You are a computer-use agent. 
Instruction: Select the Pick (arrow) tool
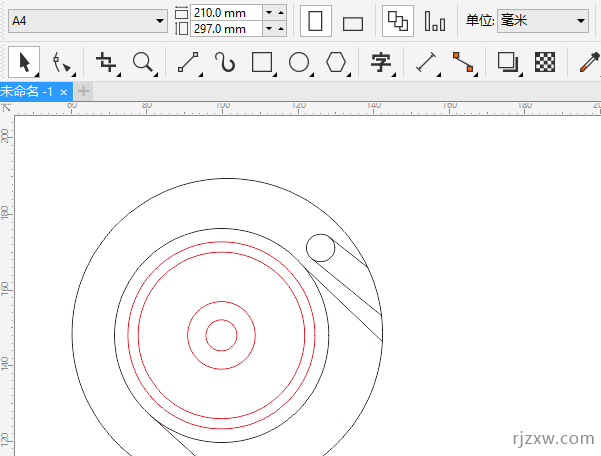pyautogui.click(x=24, y=63)
